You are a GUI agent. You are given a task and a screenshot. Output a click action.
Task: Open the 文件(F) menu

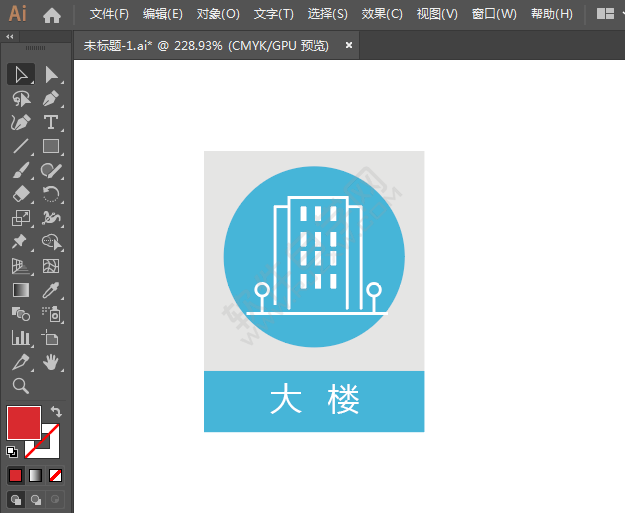pos(109,14)
